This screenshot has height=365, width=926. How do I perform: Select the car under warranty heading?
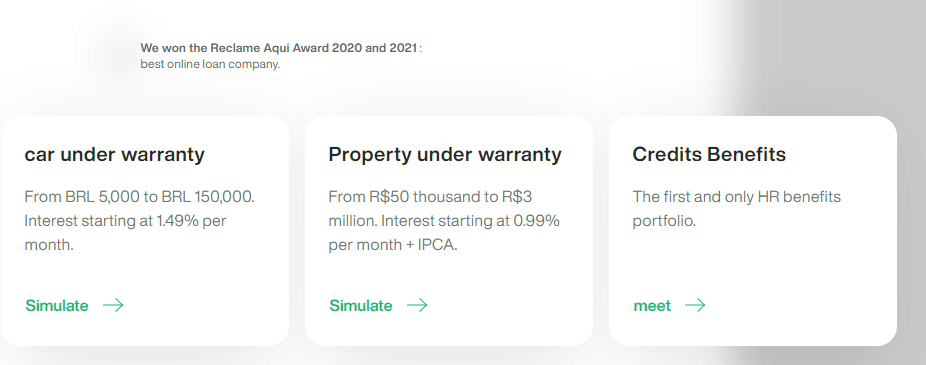tap(115, 155)
